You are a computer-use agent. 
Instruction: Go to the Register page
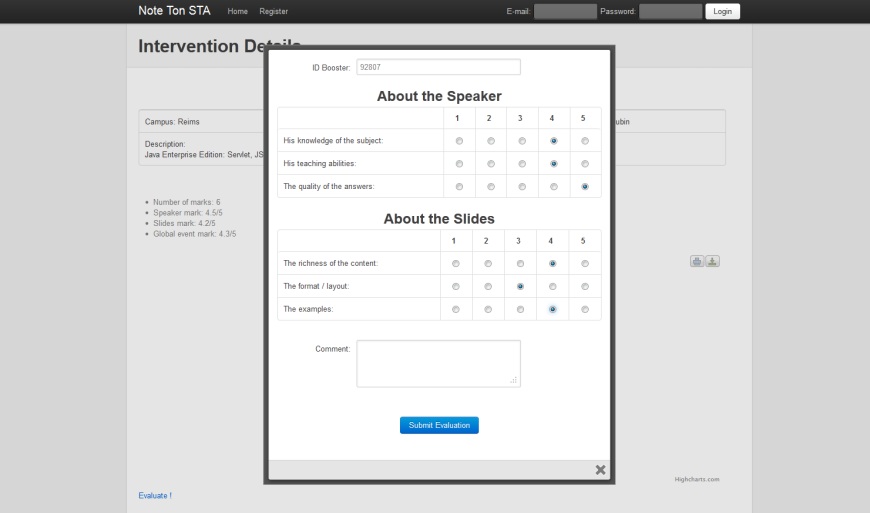pyautogui.click(x=274, y=11)
